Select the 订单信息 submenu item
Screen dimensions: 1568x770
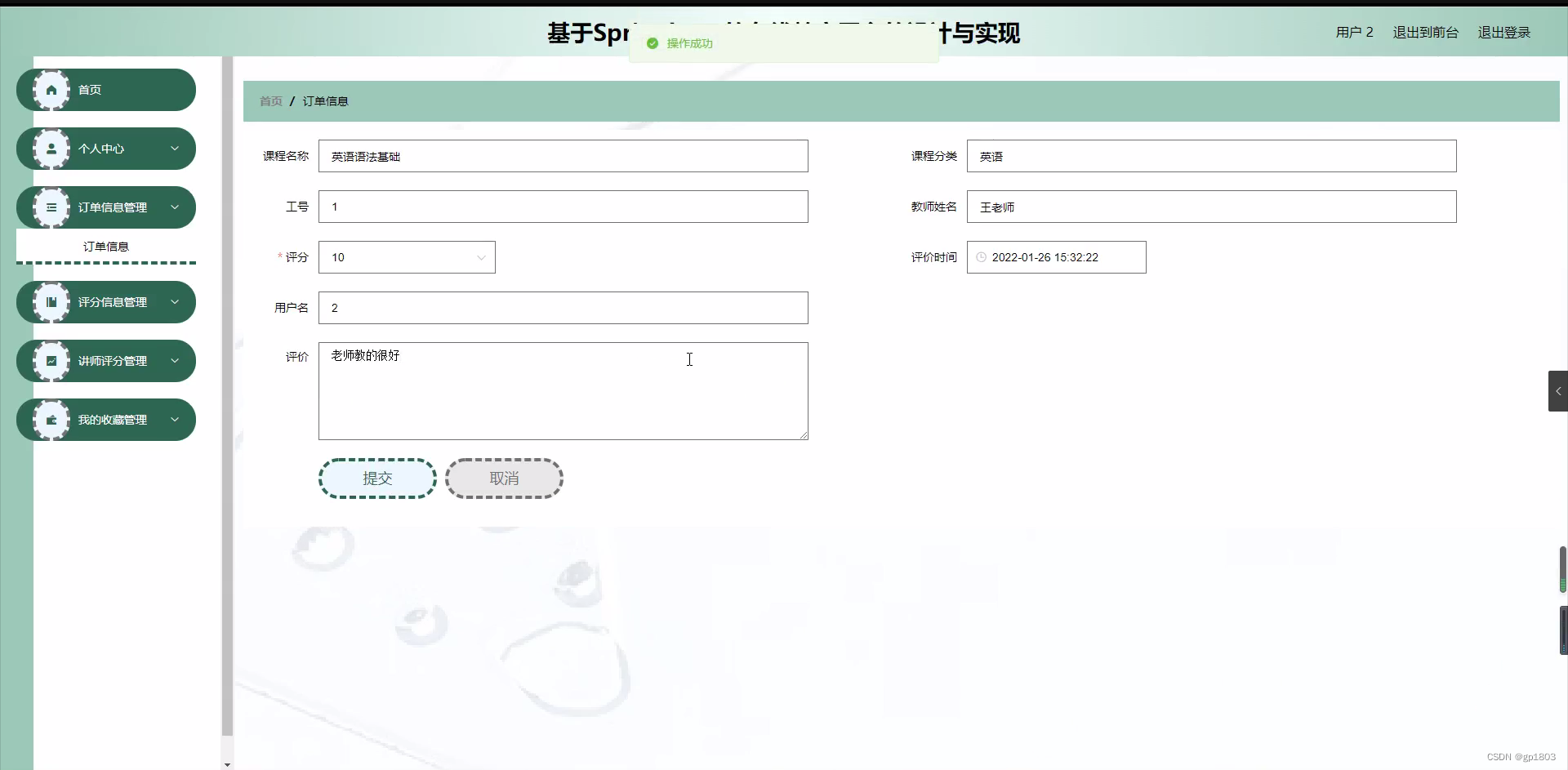(x=106, y=247)
